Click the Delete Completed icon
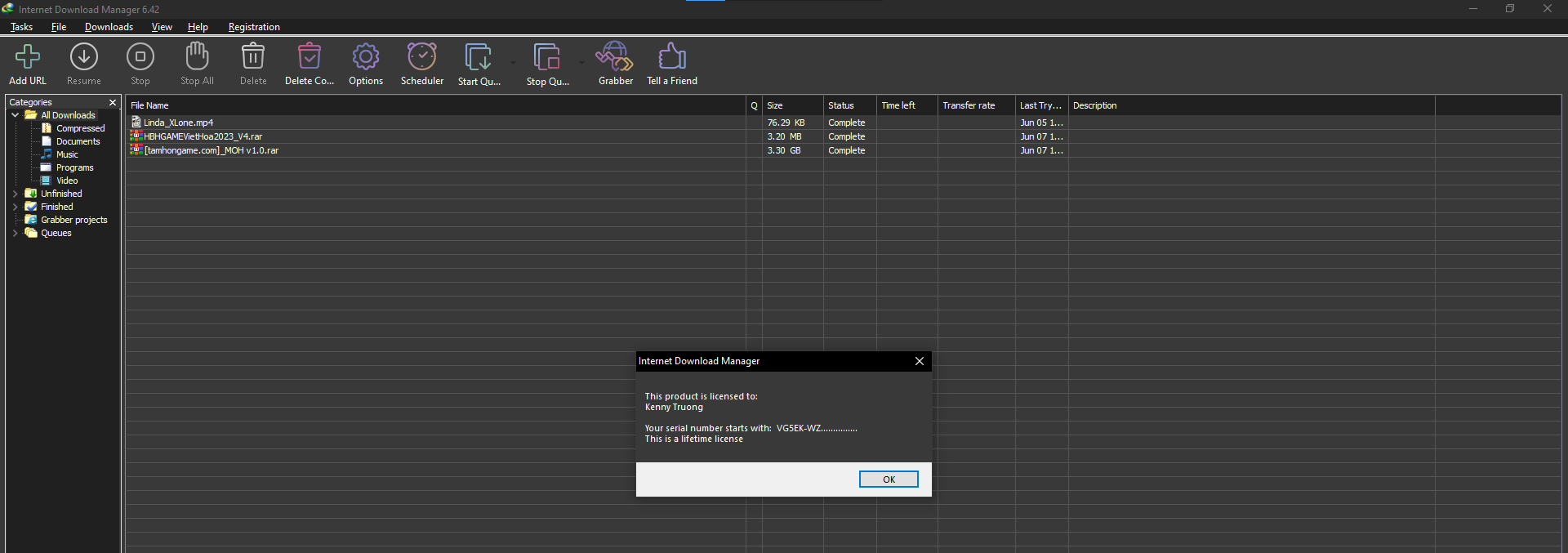Image resolution: width=1568 pixels, height=553 pixels. click(x=310, y=56)
